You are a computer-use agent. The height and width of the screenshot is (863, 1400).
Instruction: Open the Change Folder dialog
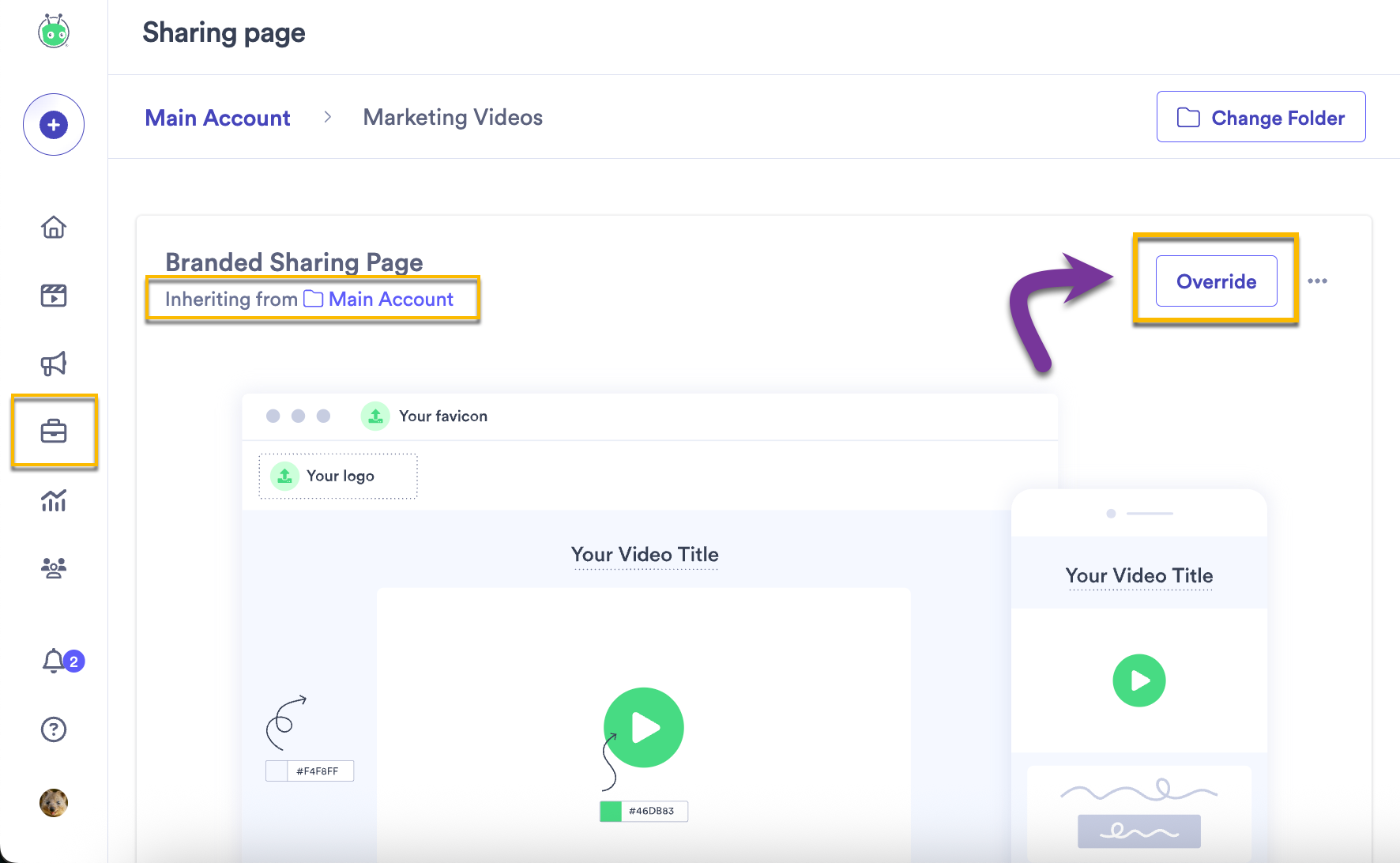(1260, 116)
